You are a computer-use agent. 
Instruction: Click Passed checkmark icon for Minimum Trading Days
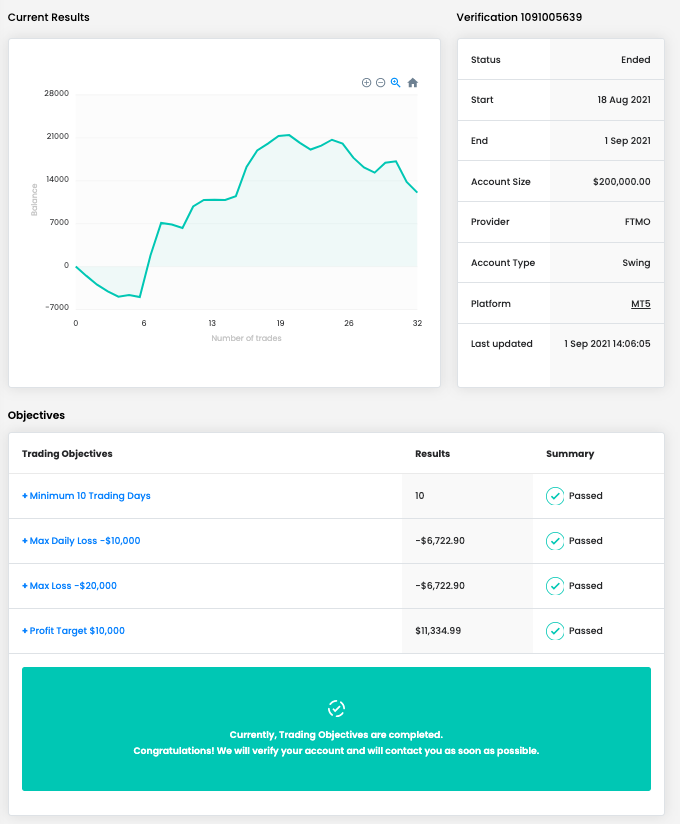click(x=555, y=496)
